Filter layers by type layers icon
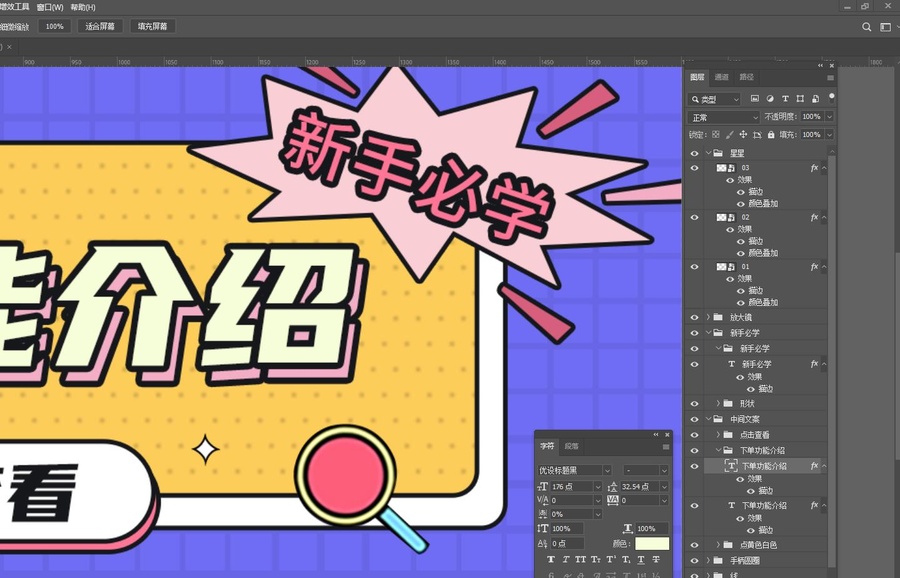This screenshot has height=578, width=900. tap(785, 99)
